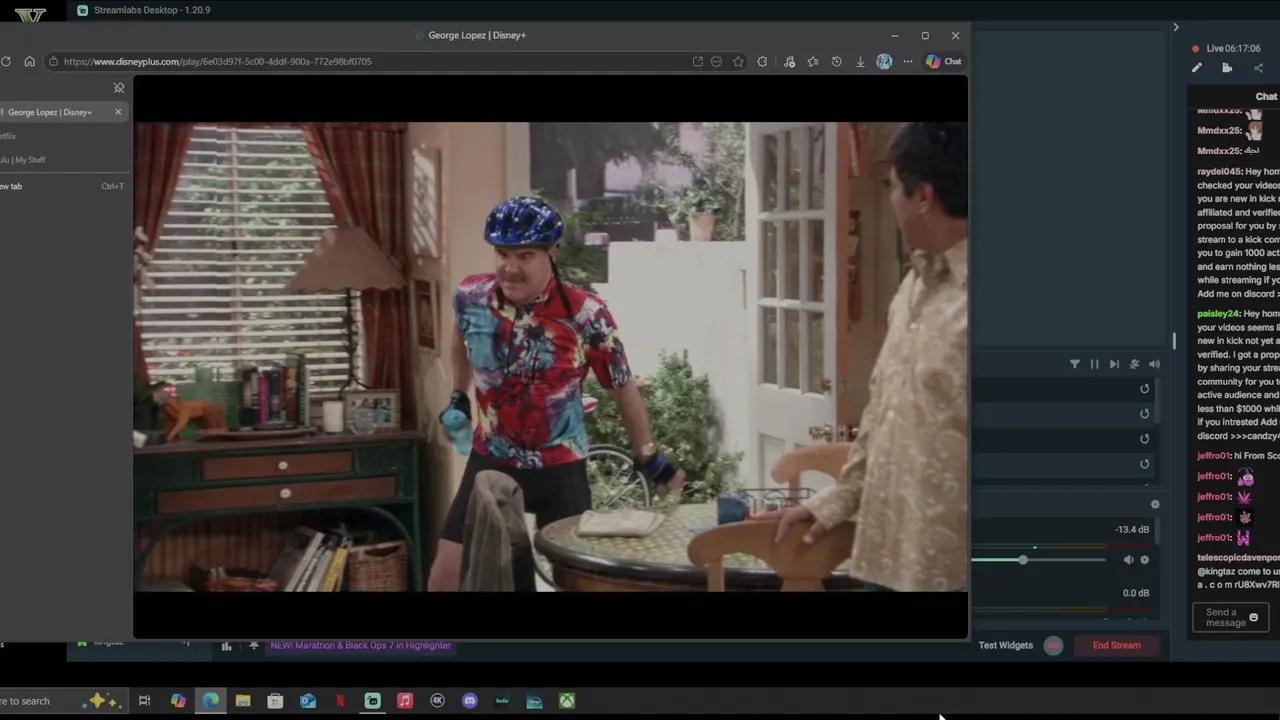Screen dimensions: 1280x720
Task: Click the crossed-out alerts icon in events toolbar
Action: point(1134,364)
